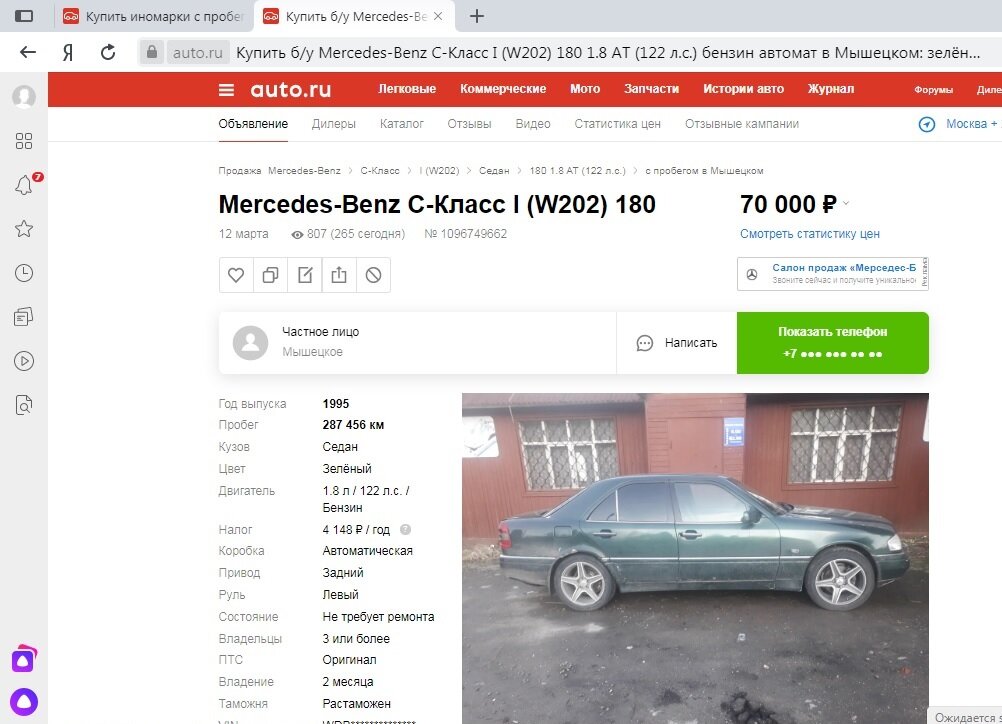The image size is (1002, 724).
Task: Open a new browser tab
Action: [x=477, y=17]
